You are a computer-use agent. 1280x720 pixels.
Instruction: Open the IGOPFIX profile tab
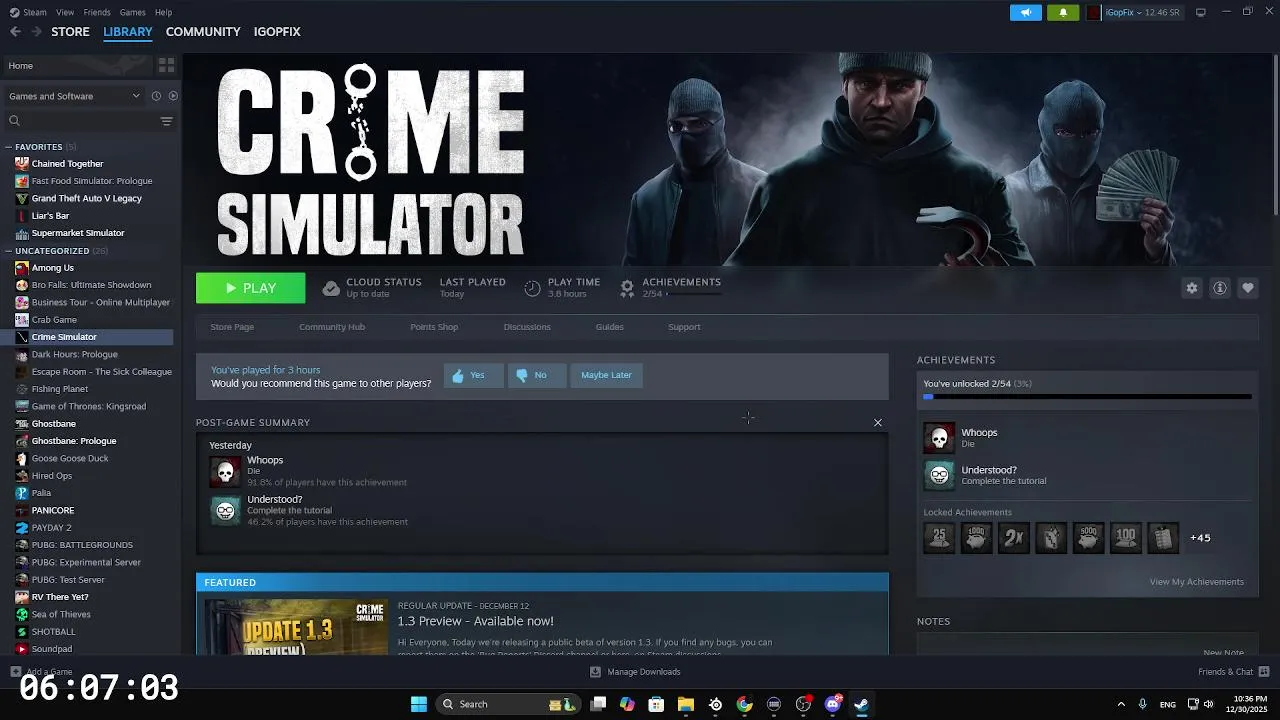tap(277, 32)
